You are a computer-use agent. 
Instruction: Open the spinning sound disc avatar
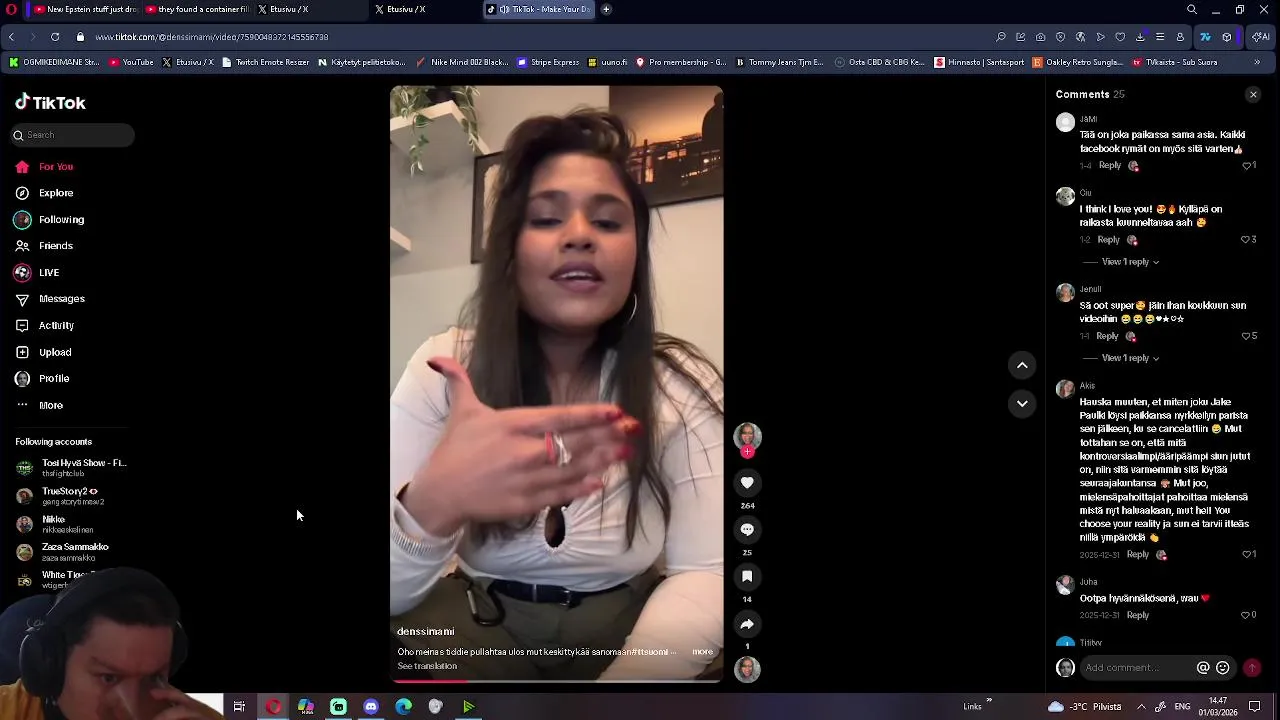pyautogui.click(x=747, y=669)
